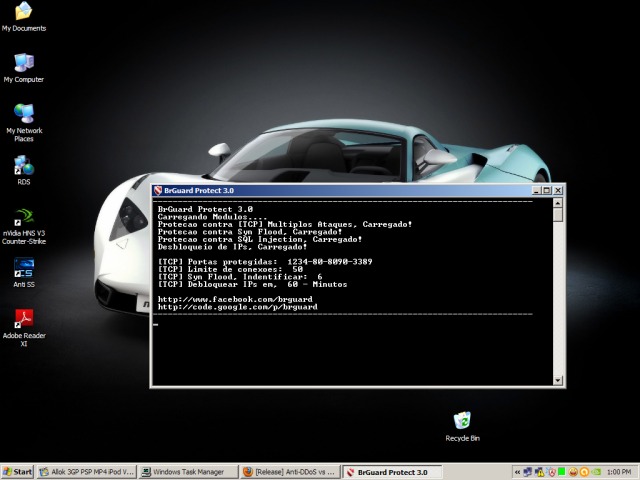640x480 pixels.
Task: Minimize the BrGuard Protect window
Action: (536, 190)
